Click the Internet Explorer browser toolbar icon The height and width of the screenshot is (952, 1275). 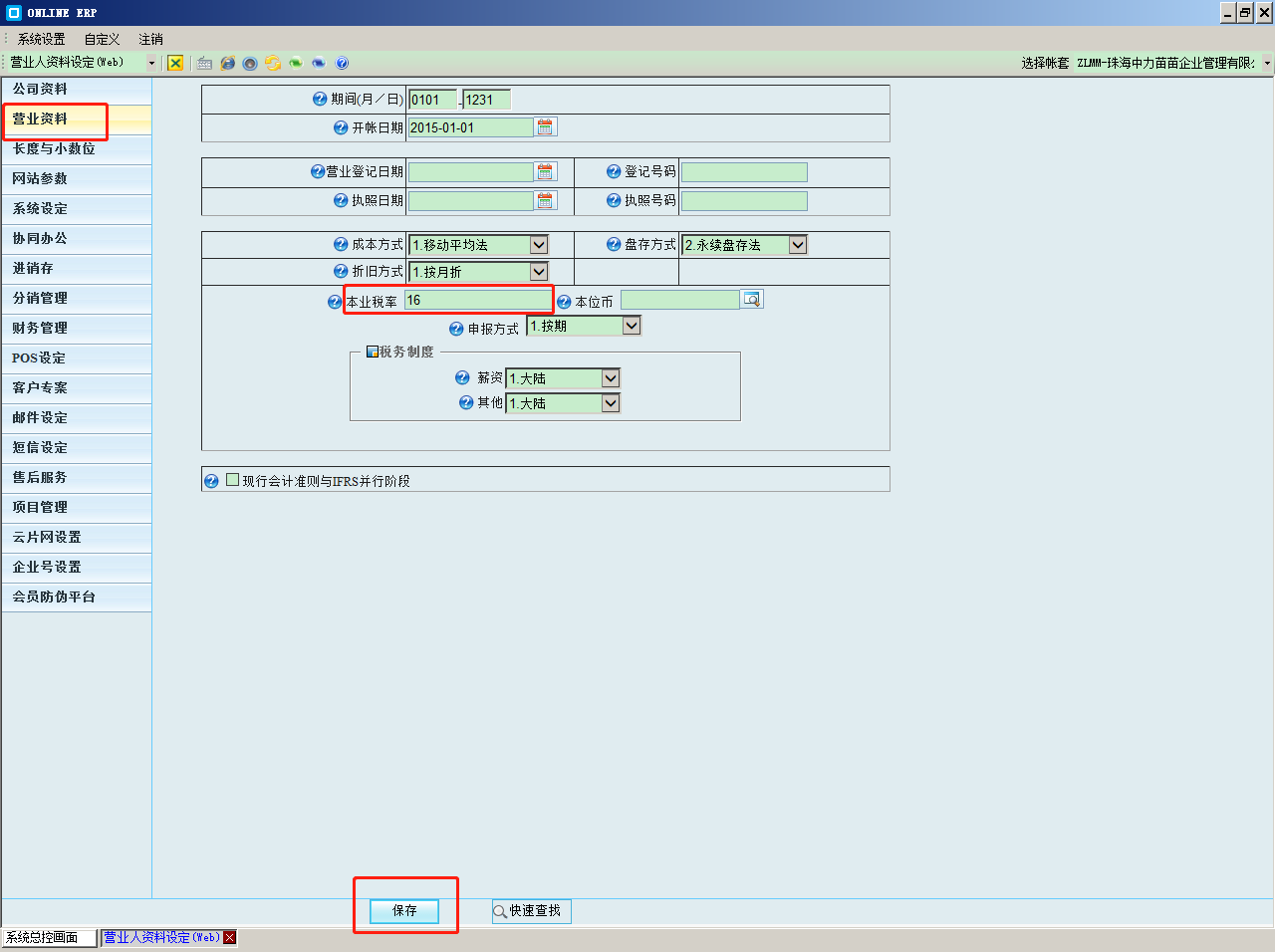227,63
